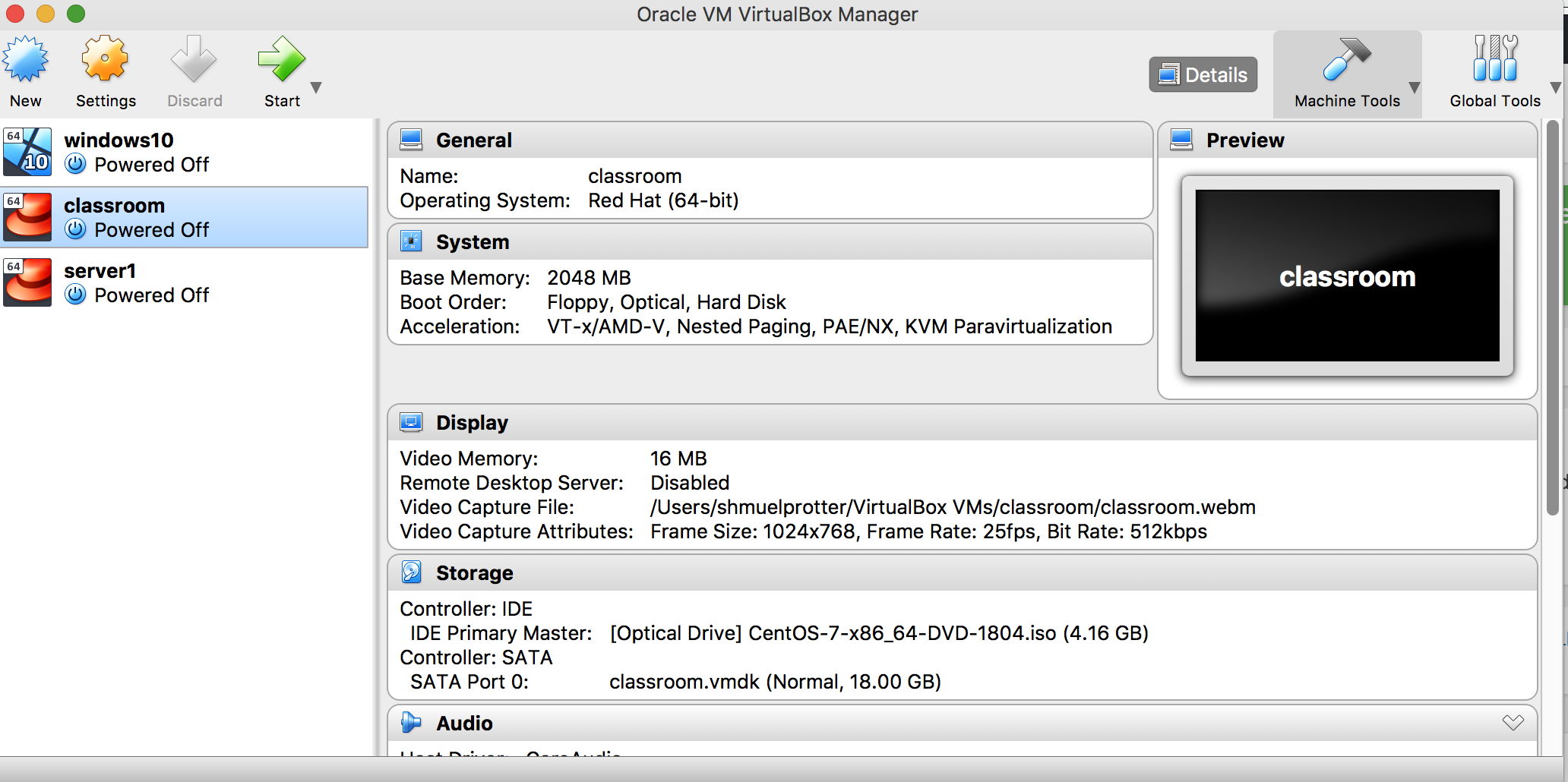Viewport: 1568px width, 782px height.
Task: Click the Controller: IDE line
Action: pos(466,609)
